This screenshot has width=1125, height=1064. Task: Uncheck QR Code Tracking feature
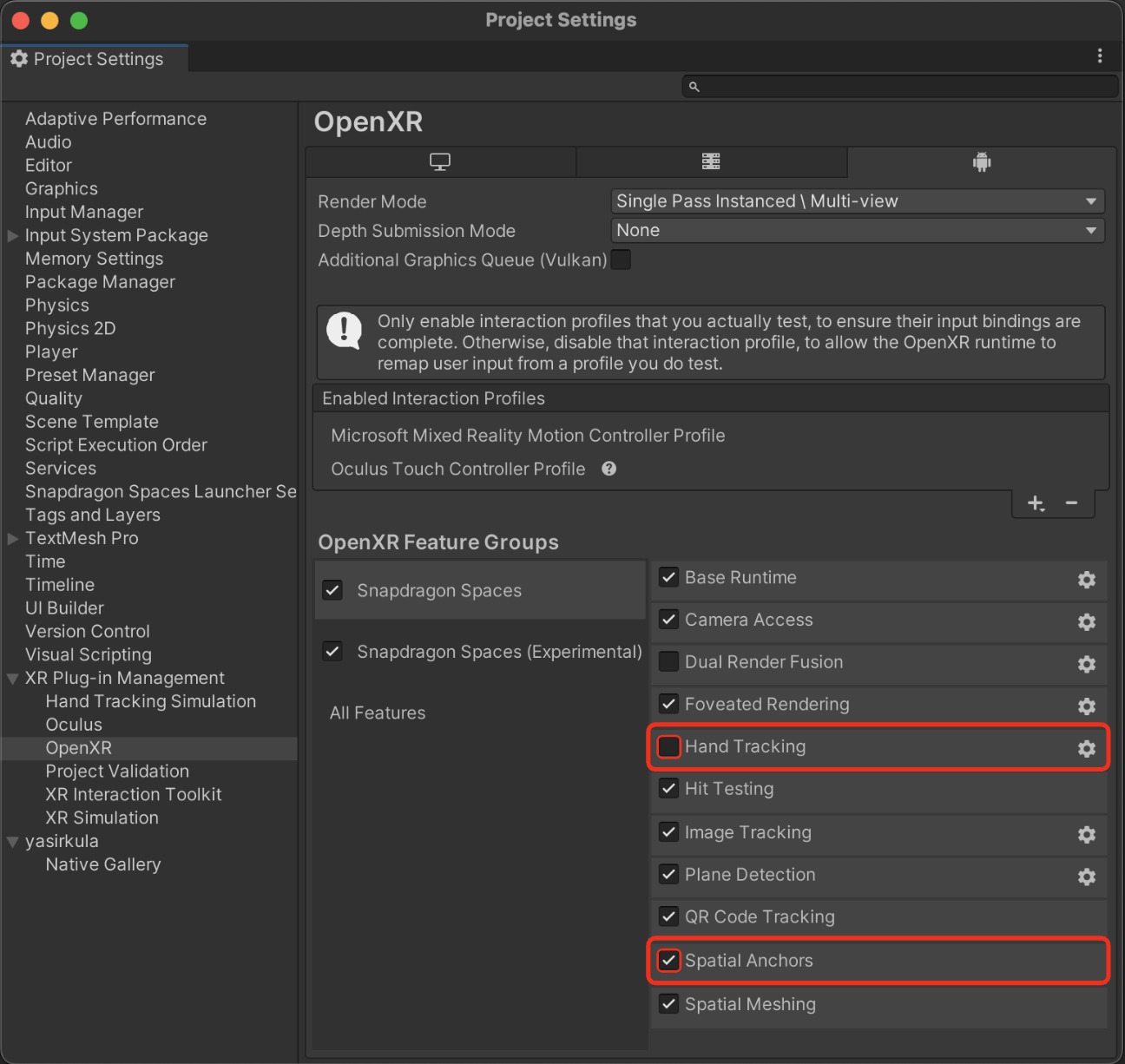point(668,916)
